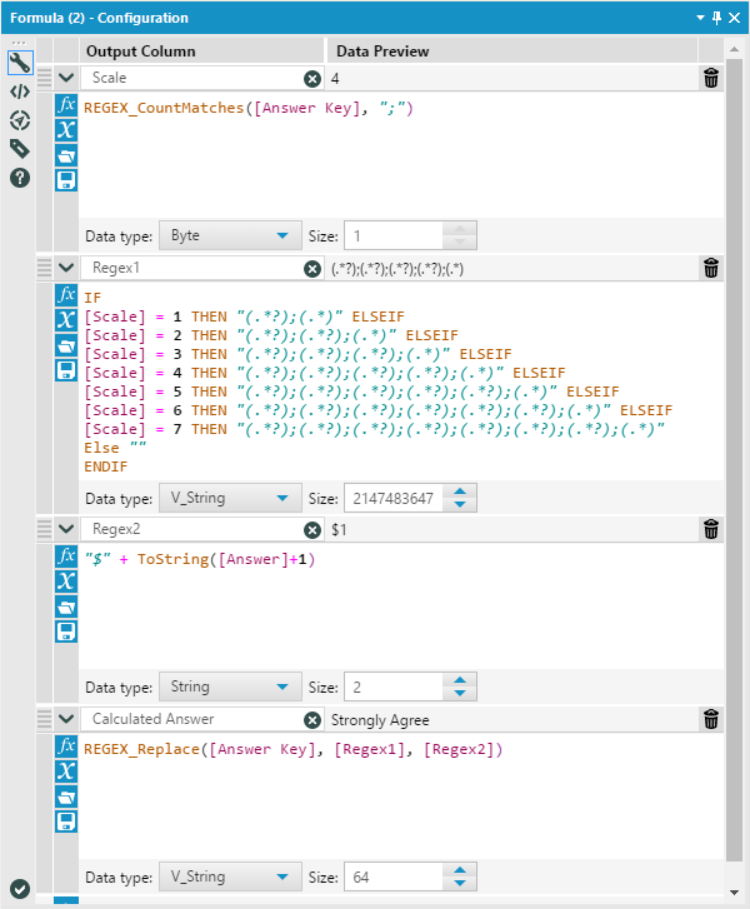Open the XML view code icon
The width and height of the screenshot is (750, 909).
click(19, 91)
